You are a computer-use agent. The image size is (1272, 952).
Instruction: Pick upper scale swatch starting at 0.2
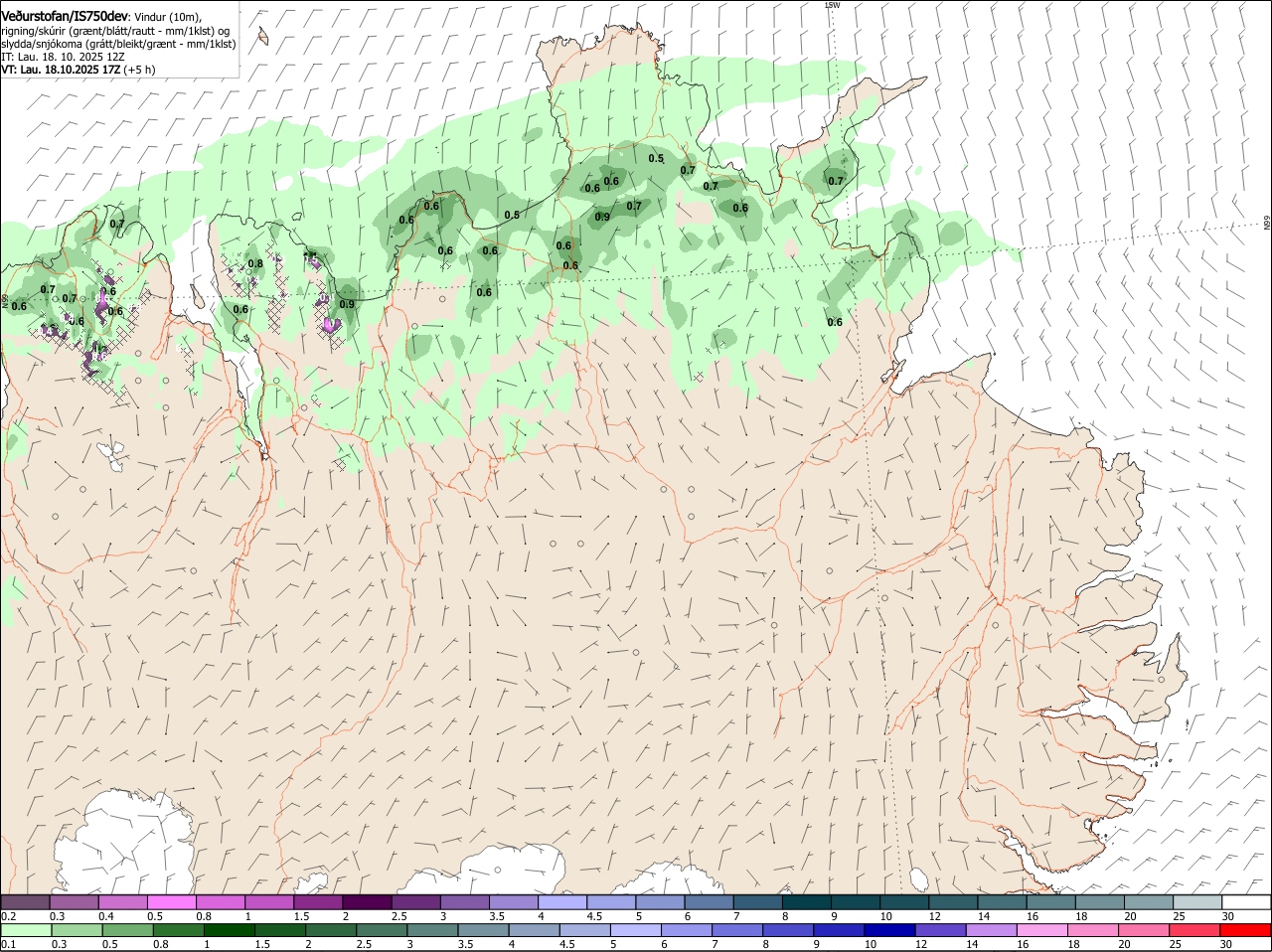click(25, 902)
